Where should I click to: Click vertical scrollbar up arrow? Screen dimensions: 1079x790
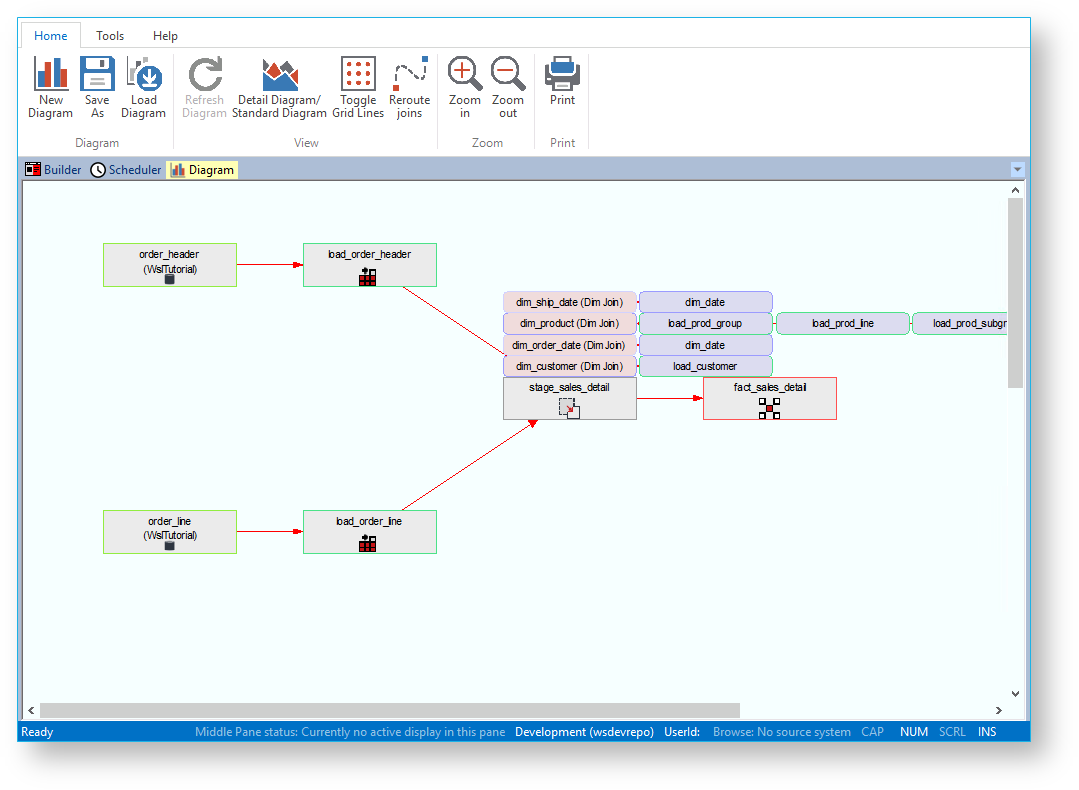pyautogui.click(x=1016, y=190)
